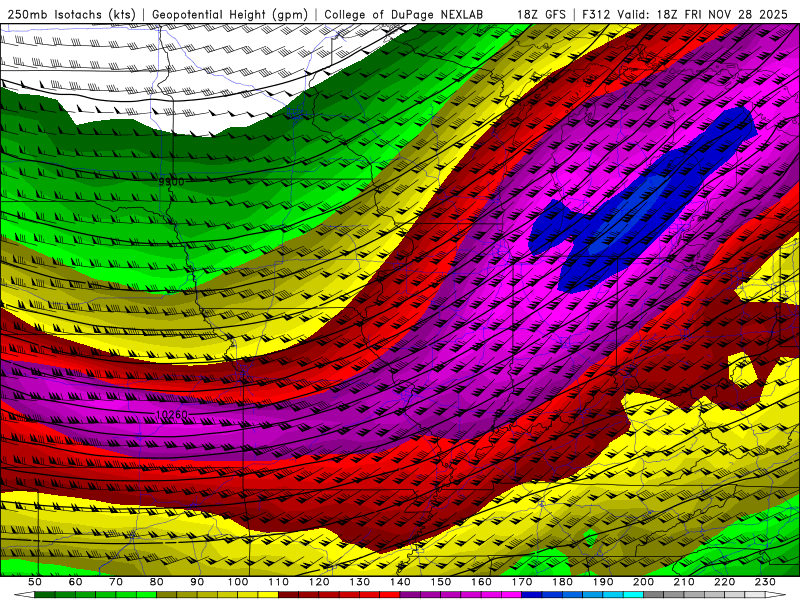The height and width of the screenshot is (600, 800).
Task: Click the 160 knot legend label
Action: coord(482,582)
